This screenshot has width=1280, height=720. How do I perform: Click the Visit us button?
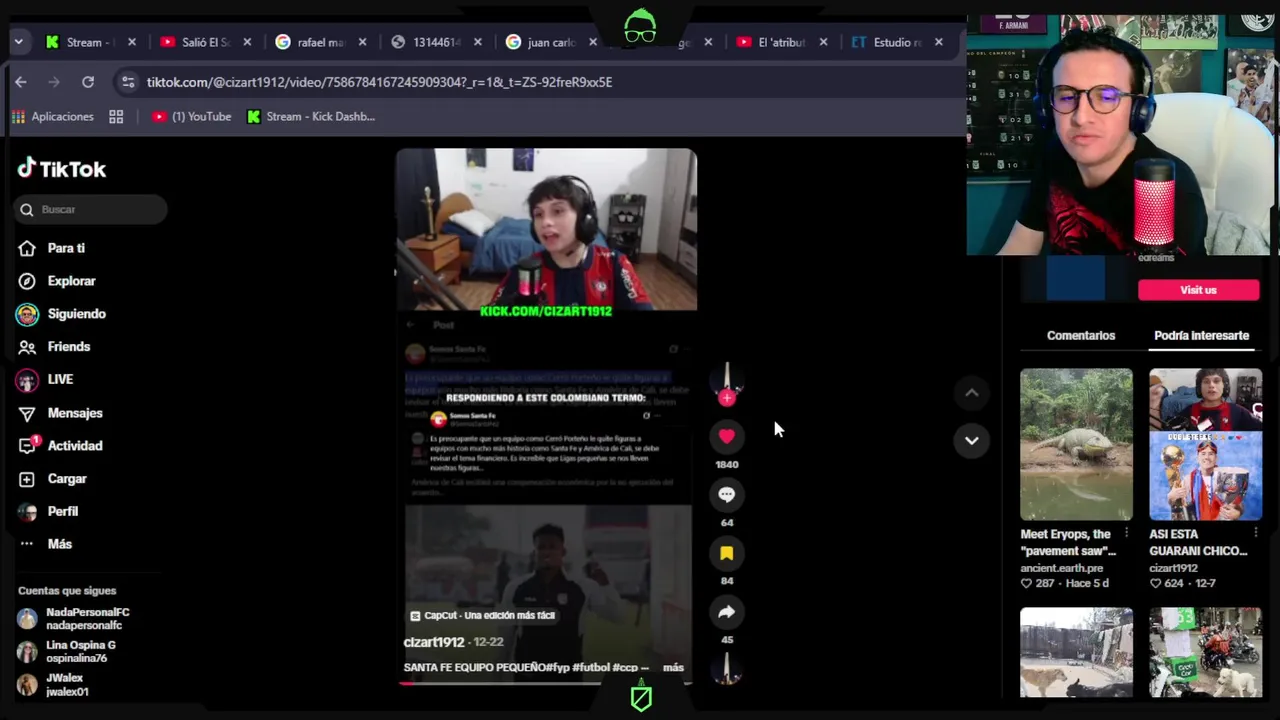[x=1198, y=290]
